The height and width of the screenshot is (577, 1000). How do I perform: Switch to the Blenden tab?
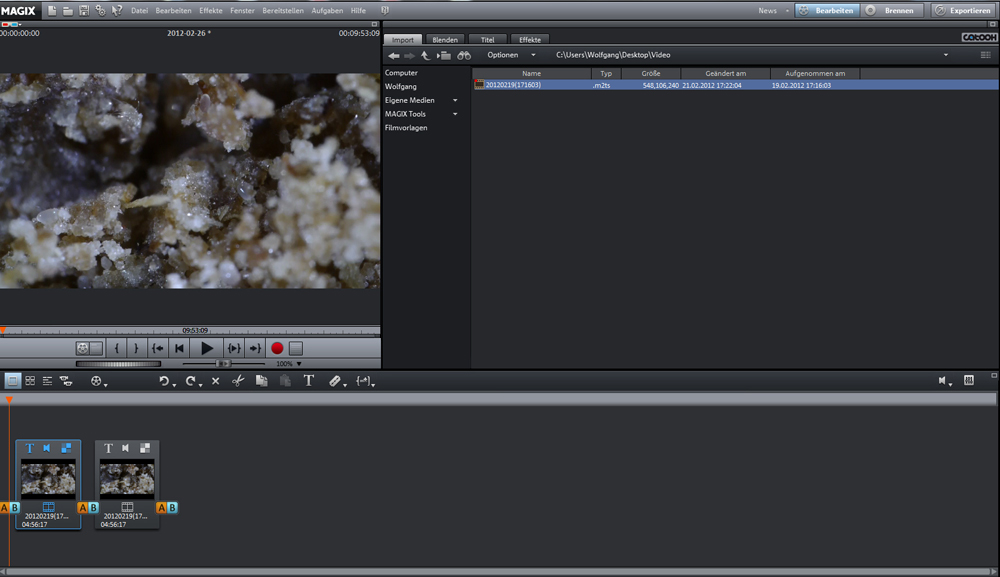pyautogui.click(x=445, y=40)
